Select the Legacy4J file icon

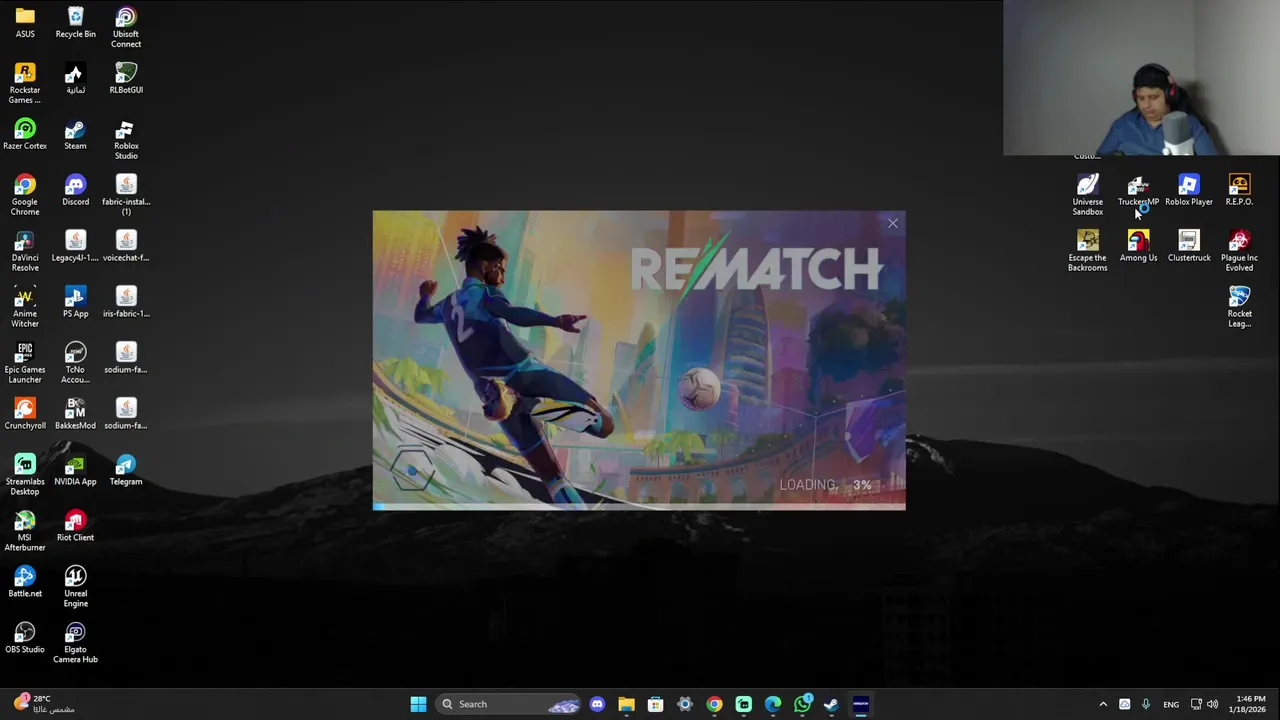click(75, 246)
